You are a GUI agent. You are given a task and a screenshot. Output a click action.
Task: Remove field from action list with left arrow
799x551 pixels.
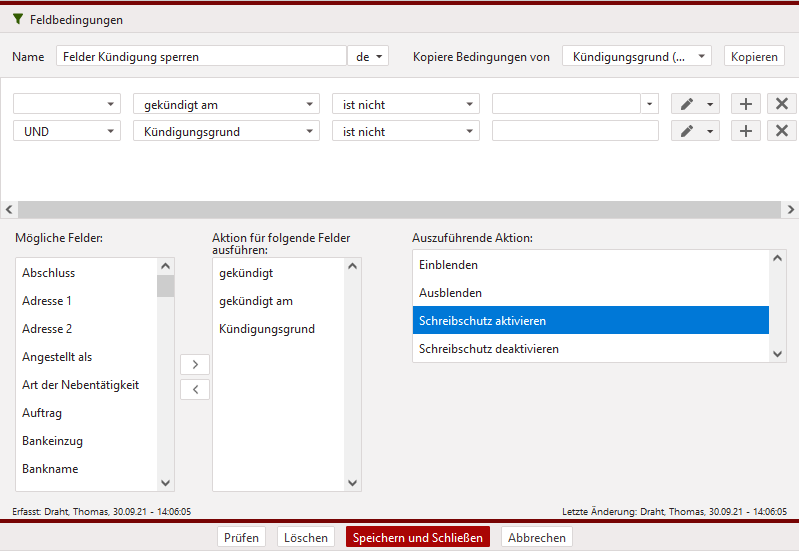click(x=194, y=389)
